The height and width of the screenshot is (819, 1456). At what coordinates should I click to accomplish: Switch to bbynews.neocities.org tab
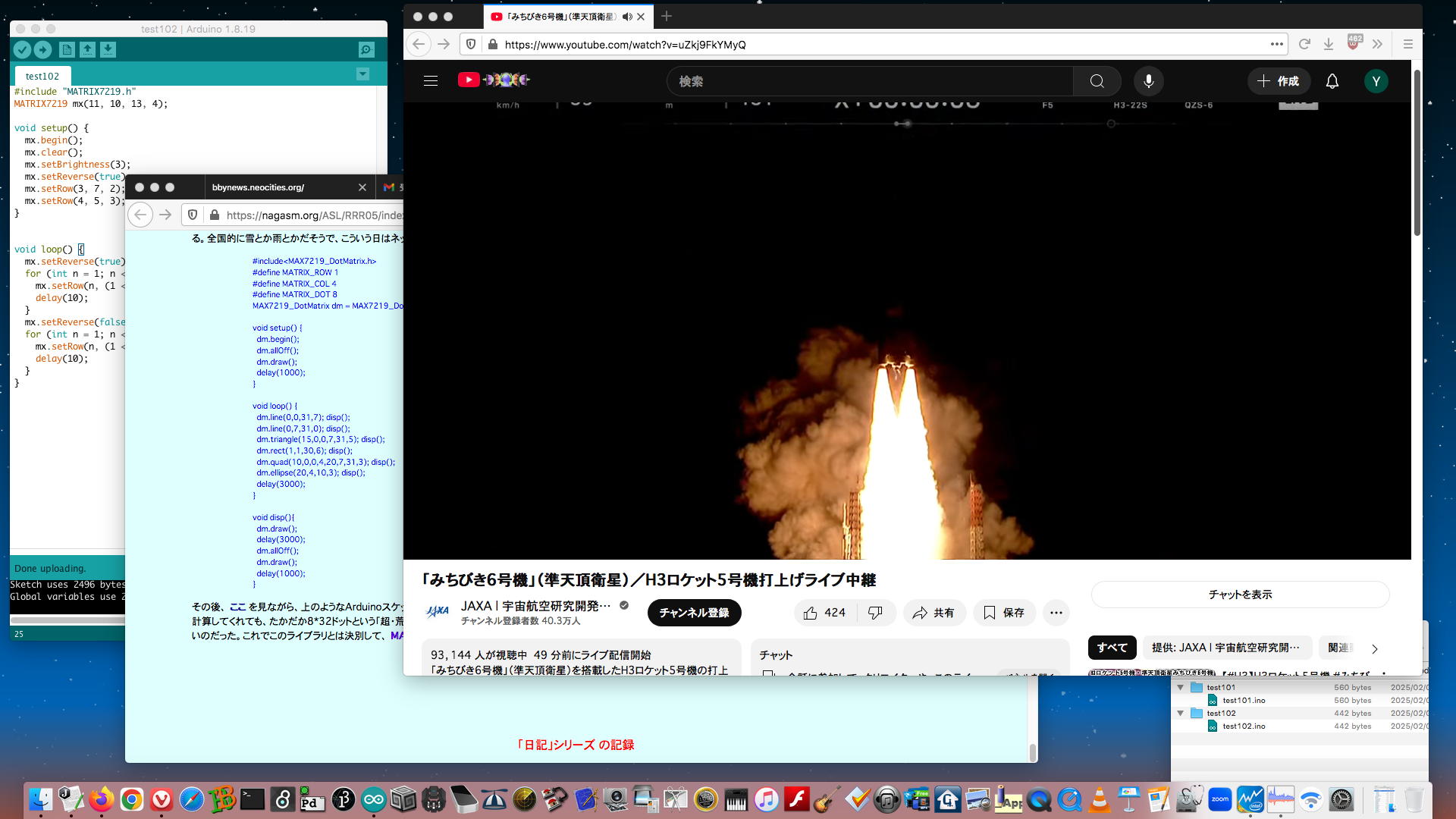coord(258,187)
